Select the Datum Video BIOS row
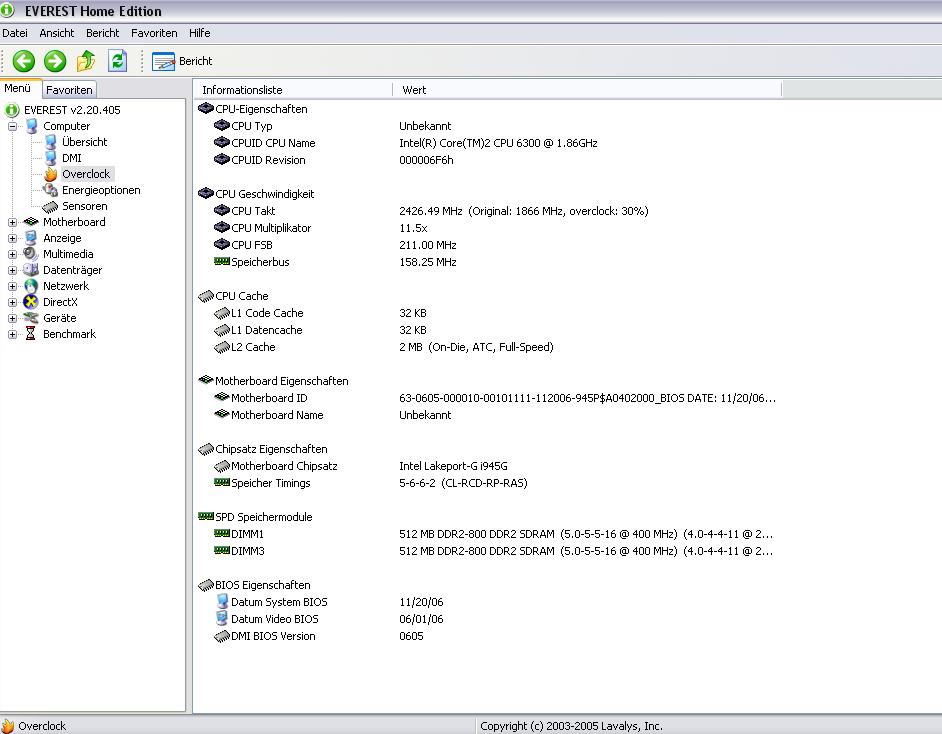The image size is (942, 734). click(x=487, y=619)
